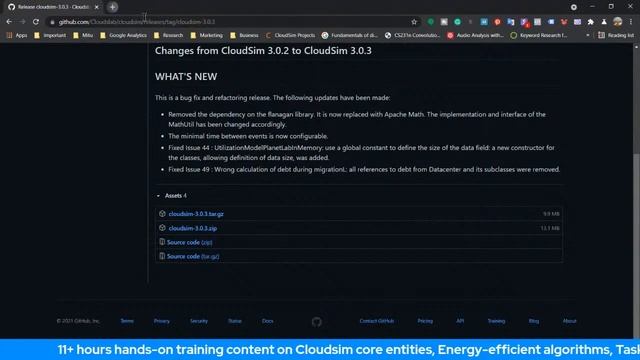Open the Status footer link
Viewport: 640px width, 360px height.
[x=235, y=321]
